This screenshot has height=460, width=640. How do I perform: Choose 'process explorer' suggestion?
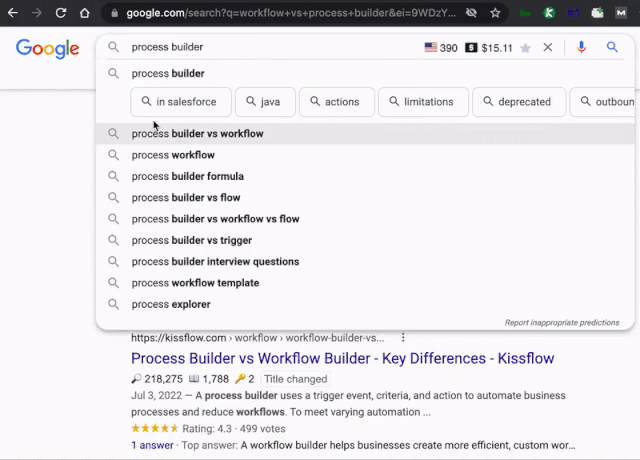point(365,304)
